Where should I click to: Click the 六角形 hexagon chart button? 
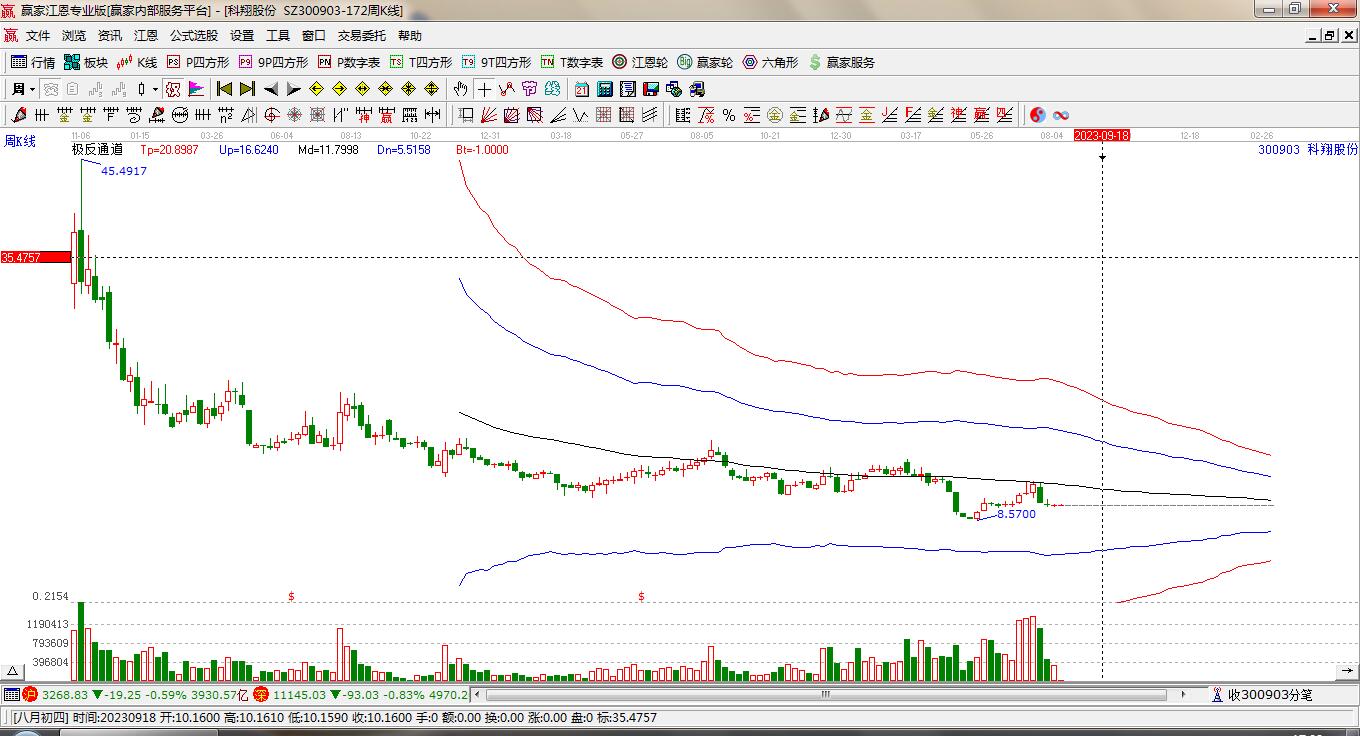coord(770,62)
